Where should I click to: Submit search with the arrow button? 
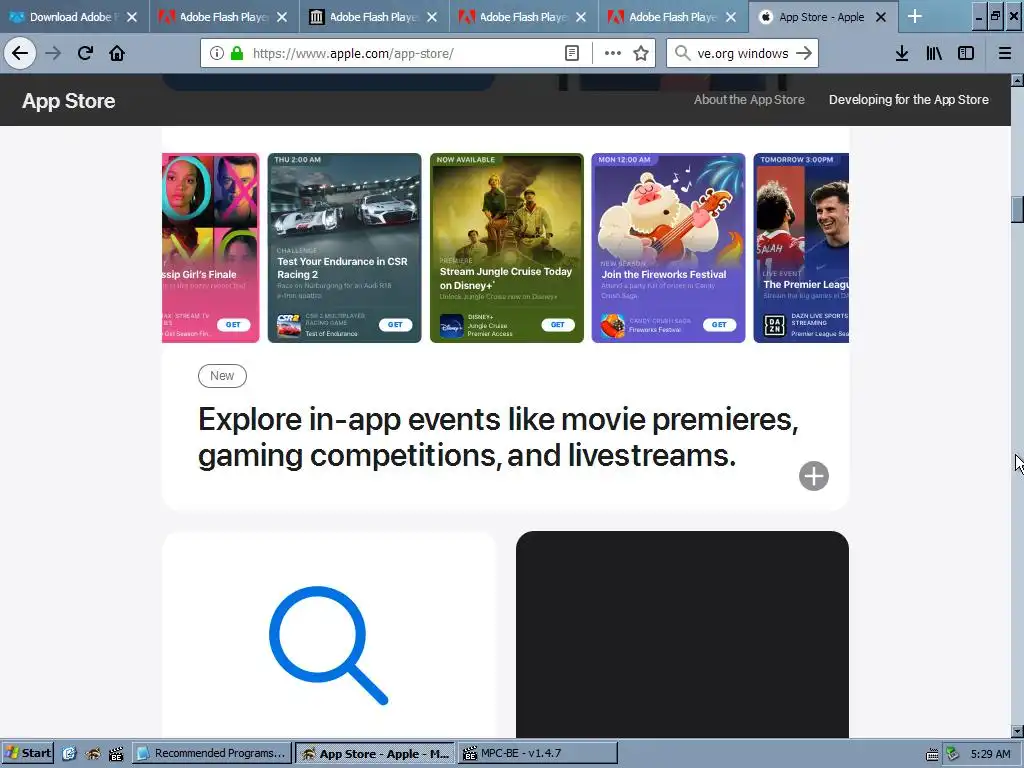804,53
